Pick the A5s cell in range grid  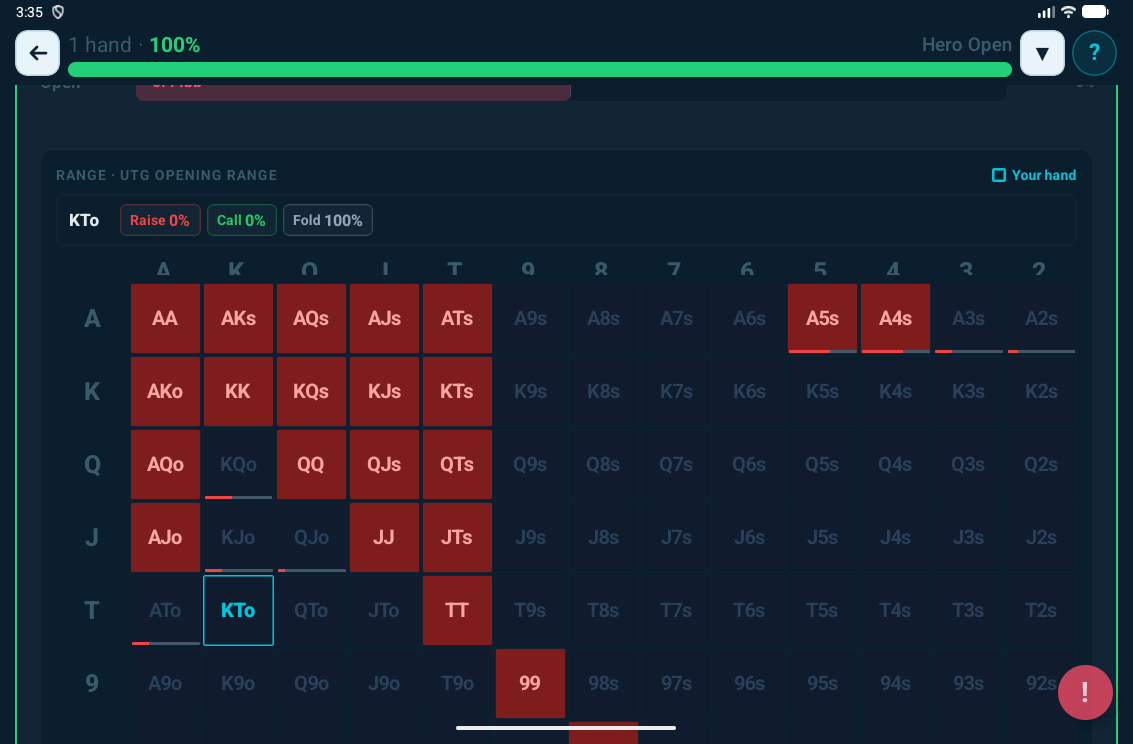822,318
